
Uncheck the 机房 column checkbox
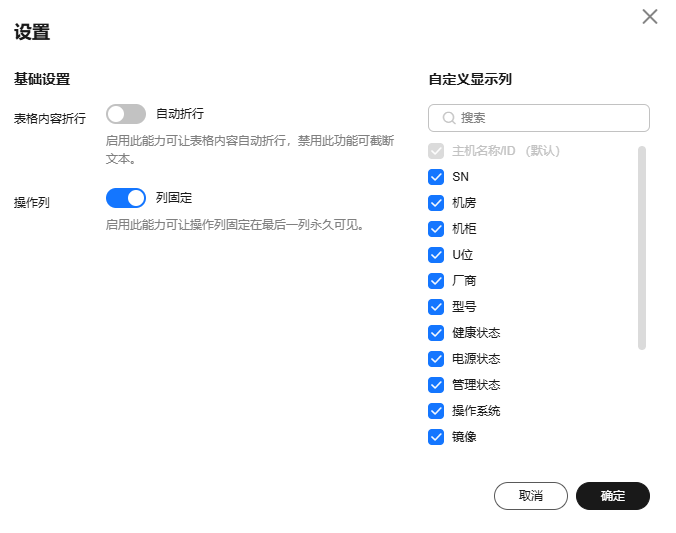[x=436, y=203]
